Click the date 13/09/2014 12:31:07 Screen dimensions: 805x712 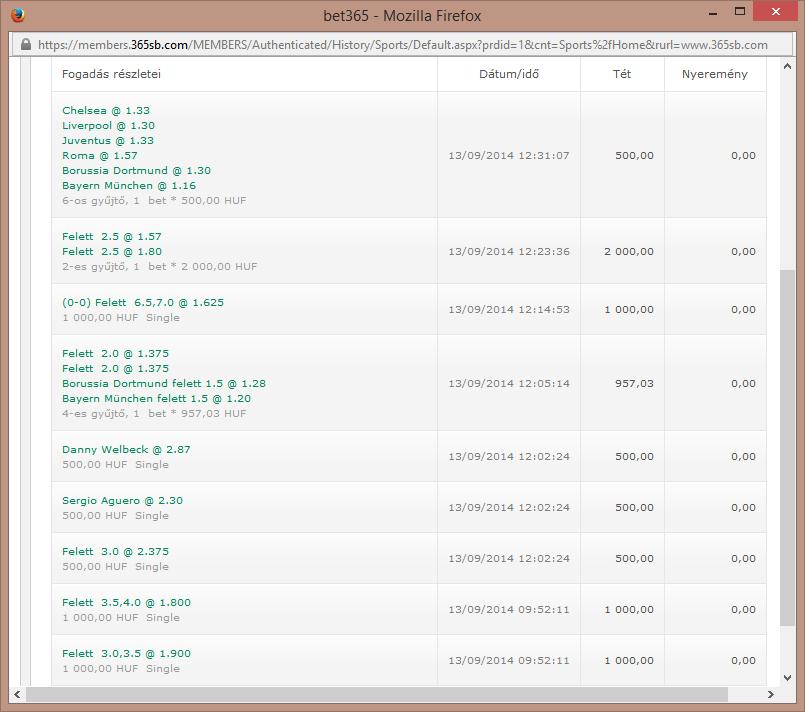pos(509,156)
